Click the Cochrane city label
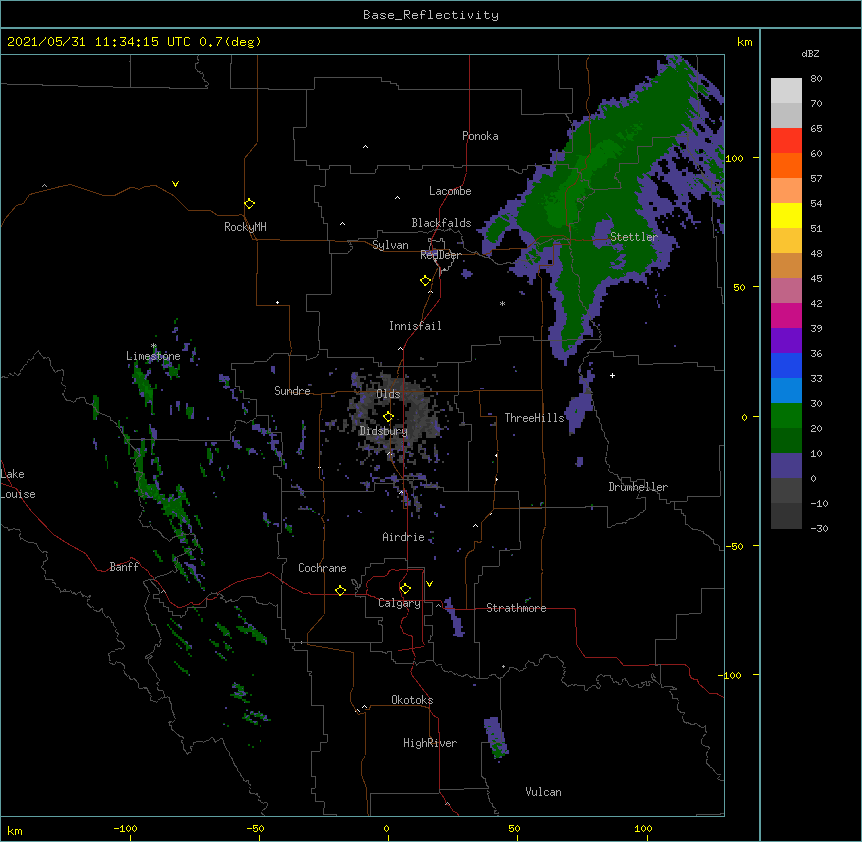The height and width of the screenshot is (842, 862). pos(322,568)
